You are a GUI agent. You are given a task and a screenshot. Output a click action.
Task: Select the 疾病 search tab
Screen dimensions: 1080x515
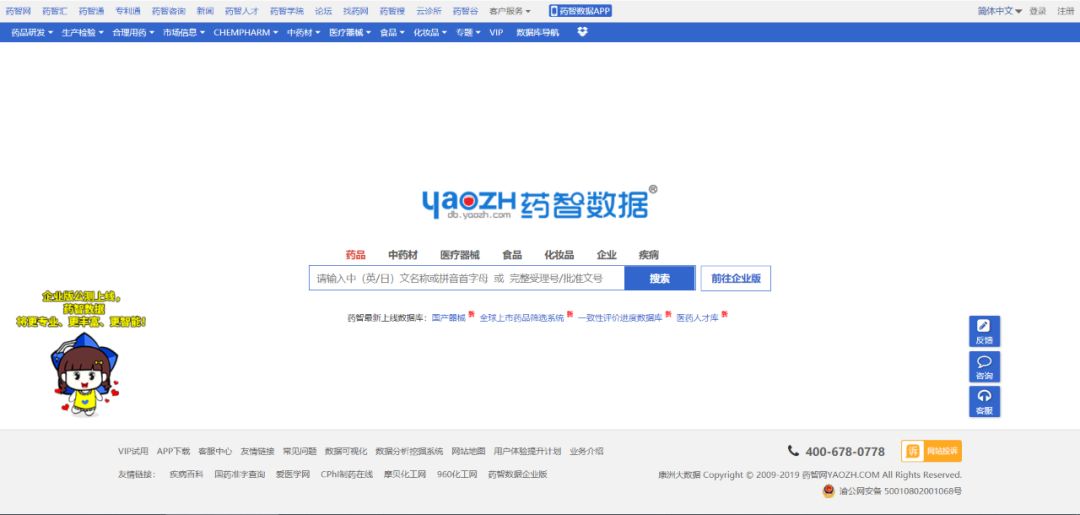point(649,255)
